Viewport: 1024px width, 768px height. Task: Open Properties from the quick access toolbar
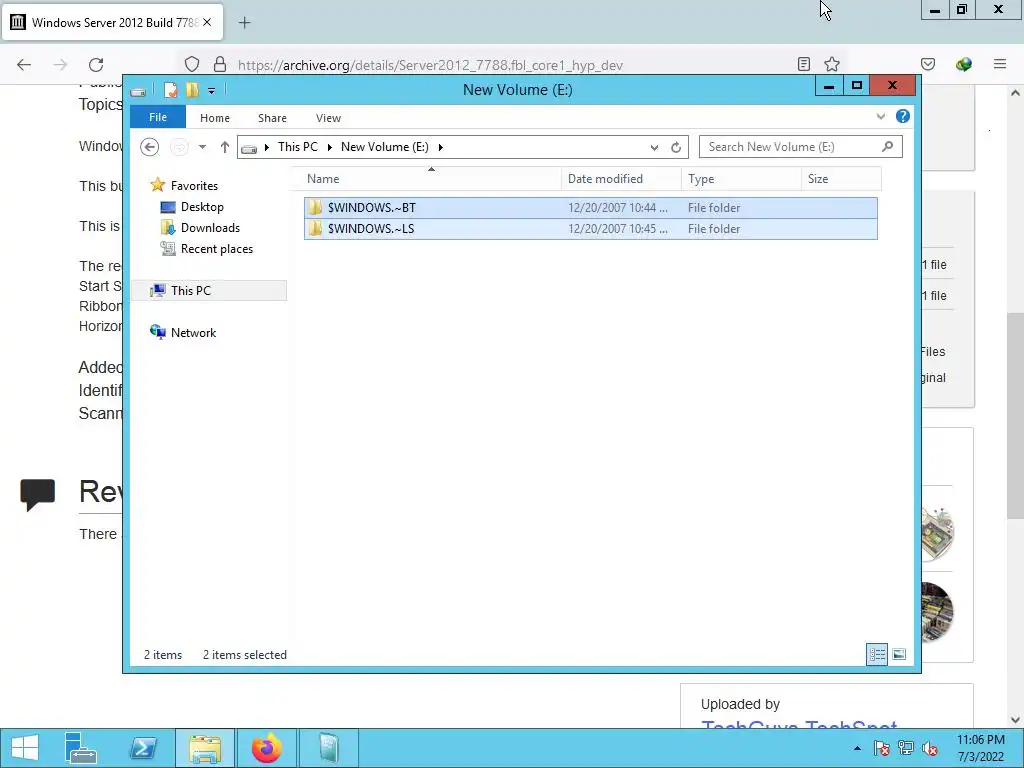[x=170, y=90]
